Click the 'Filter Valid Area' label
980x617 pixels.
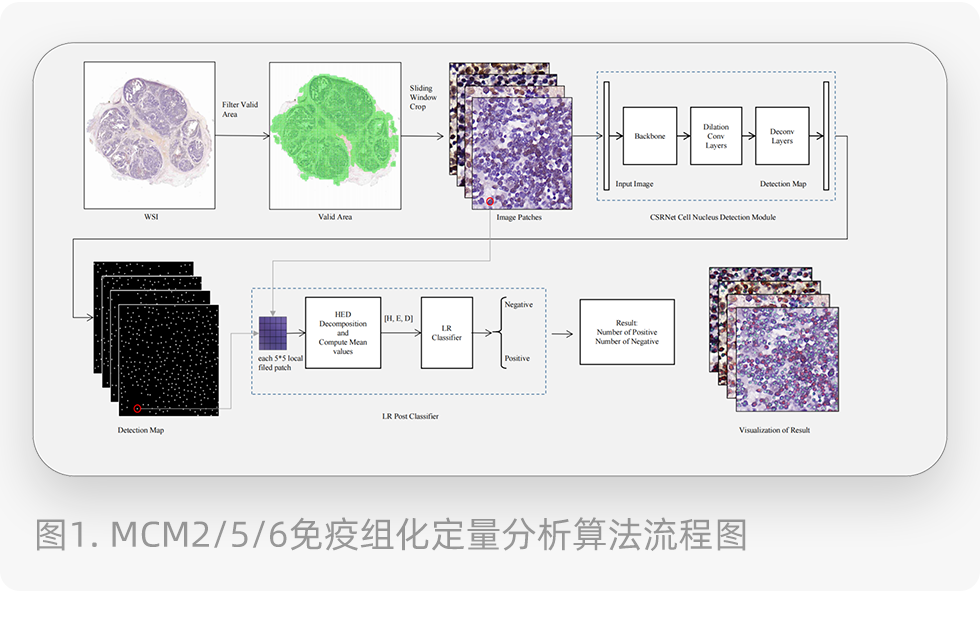pos(240,109)
